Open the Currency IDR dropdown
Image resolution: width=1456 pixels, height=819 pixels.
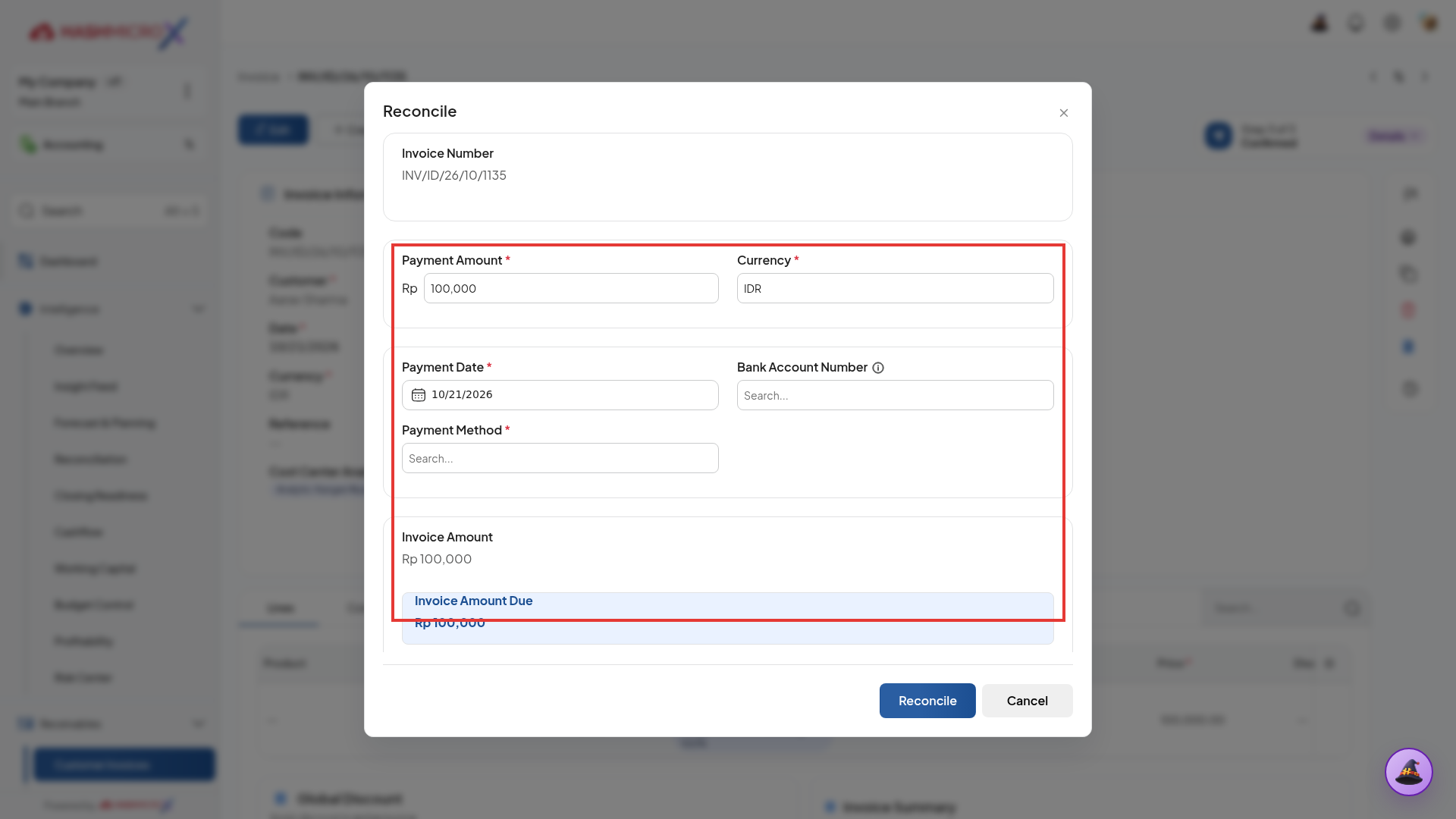(895, 288)
